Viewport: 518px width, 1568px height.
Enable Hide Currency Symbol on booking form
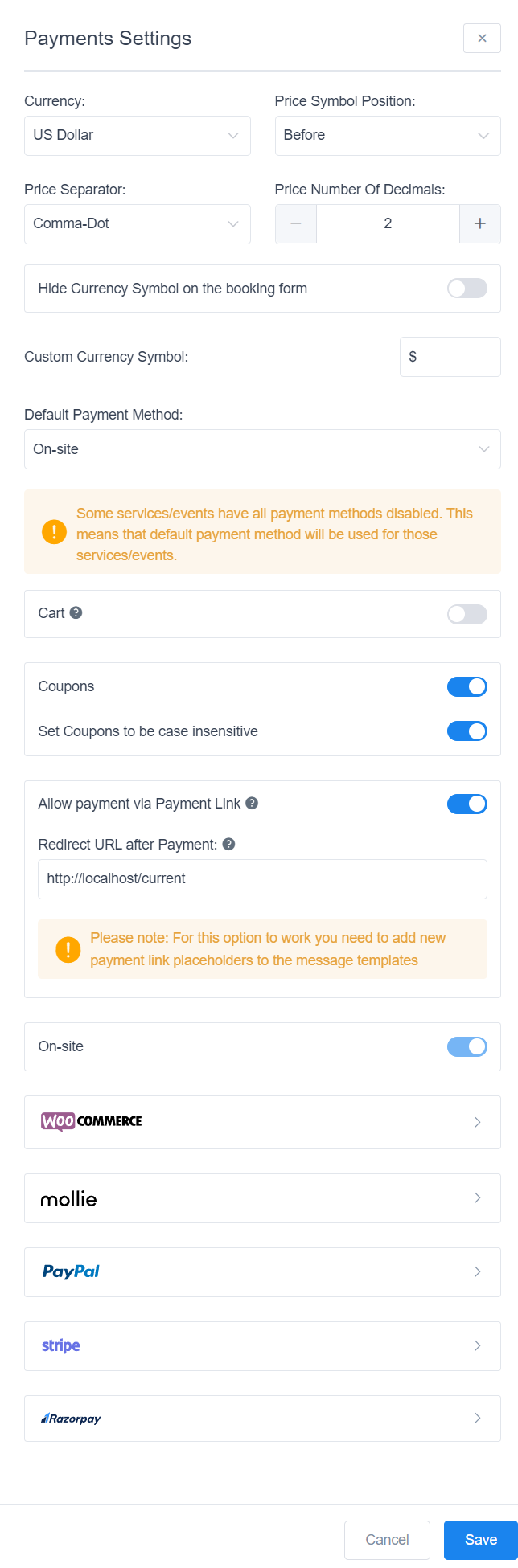point(467,288)
